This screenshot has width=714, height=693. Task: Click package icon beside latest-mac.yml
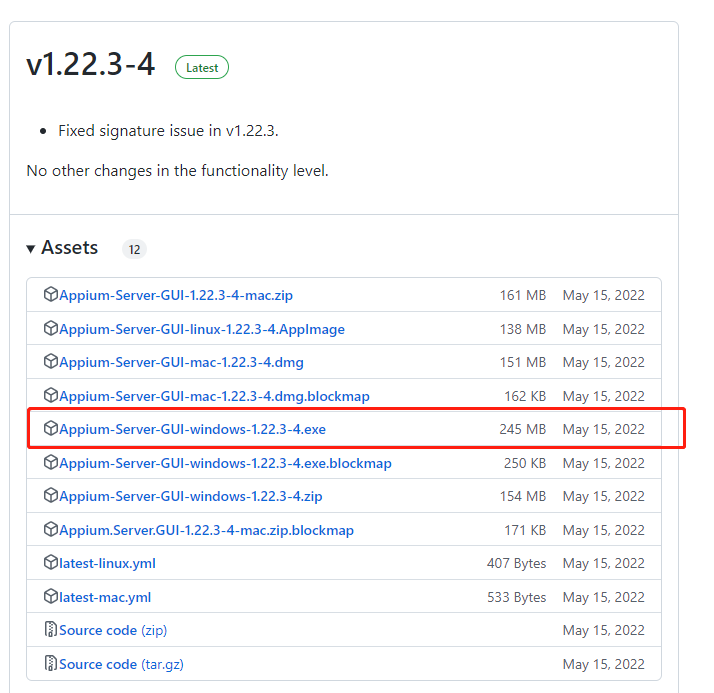51,596
